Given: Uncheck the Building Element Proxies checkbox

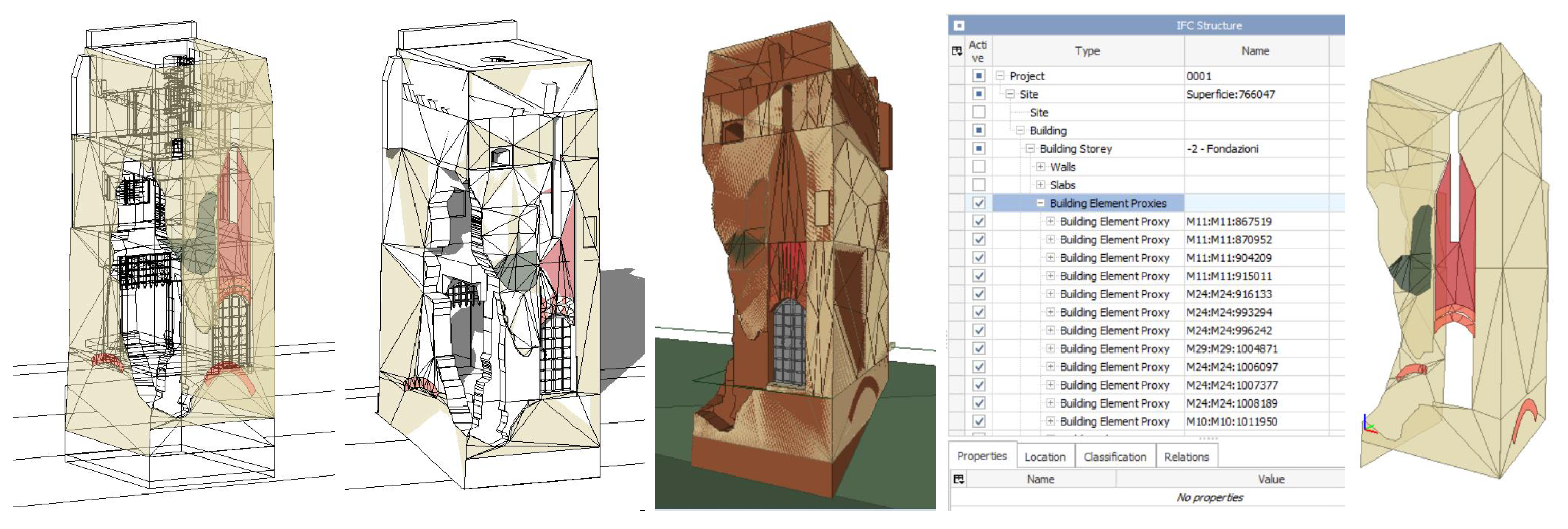Looking at the screenshot, I should click(x=978, y=203).
